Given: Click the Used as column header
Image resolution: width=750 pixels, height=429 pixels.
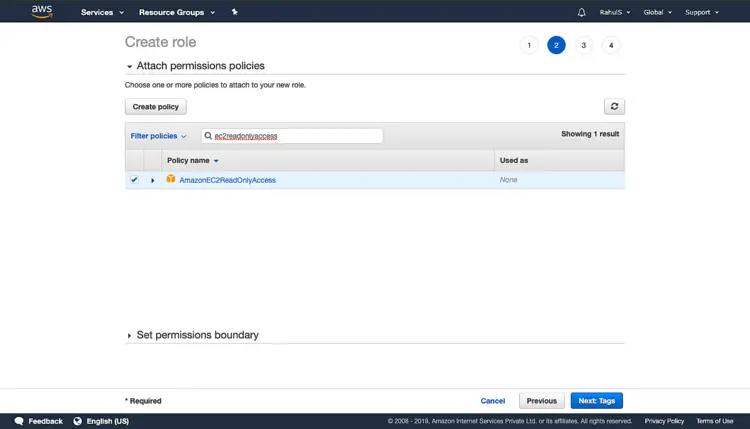Looking at the screenshot, I should coord(514,160).
